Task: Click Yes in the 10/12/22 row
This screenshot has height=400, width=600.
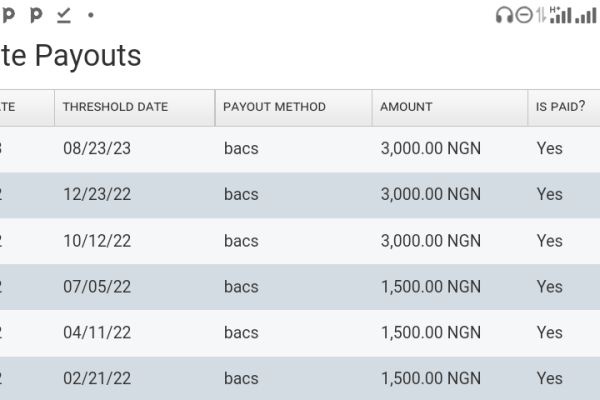Action: [549, 241]
